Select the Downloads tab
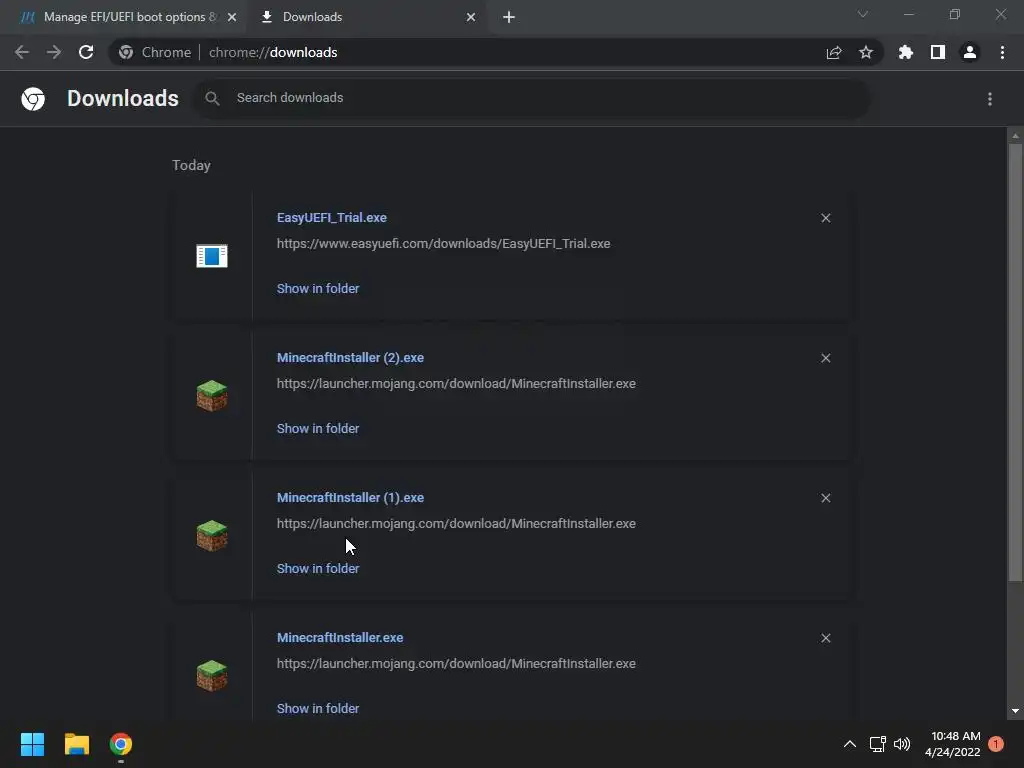This screenshot has width=1024, height=768. pos(366,17)
